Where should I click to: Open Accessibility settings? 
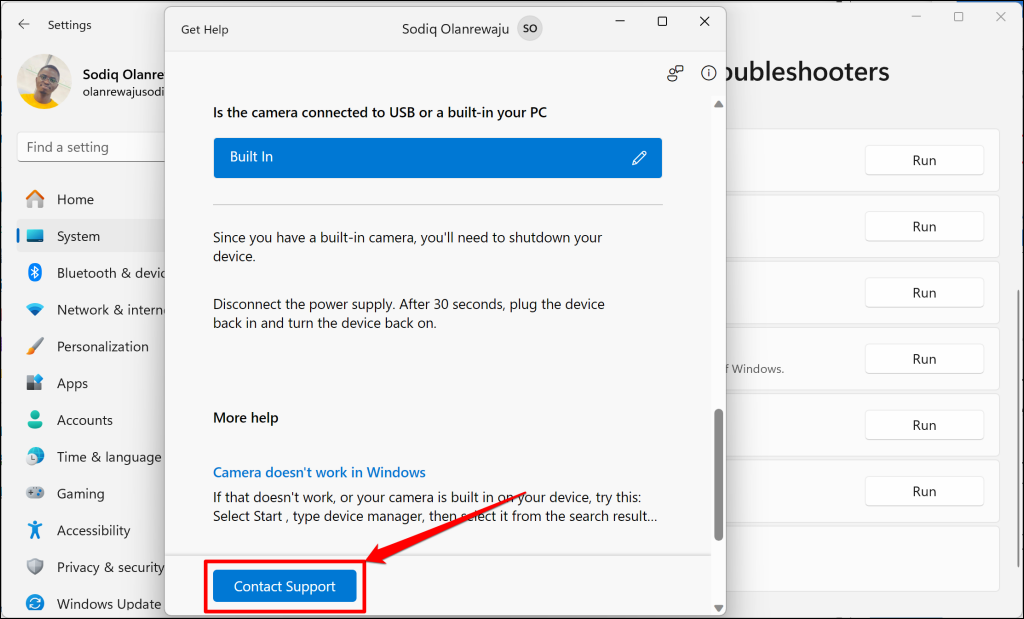91,530
